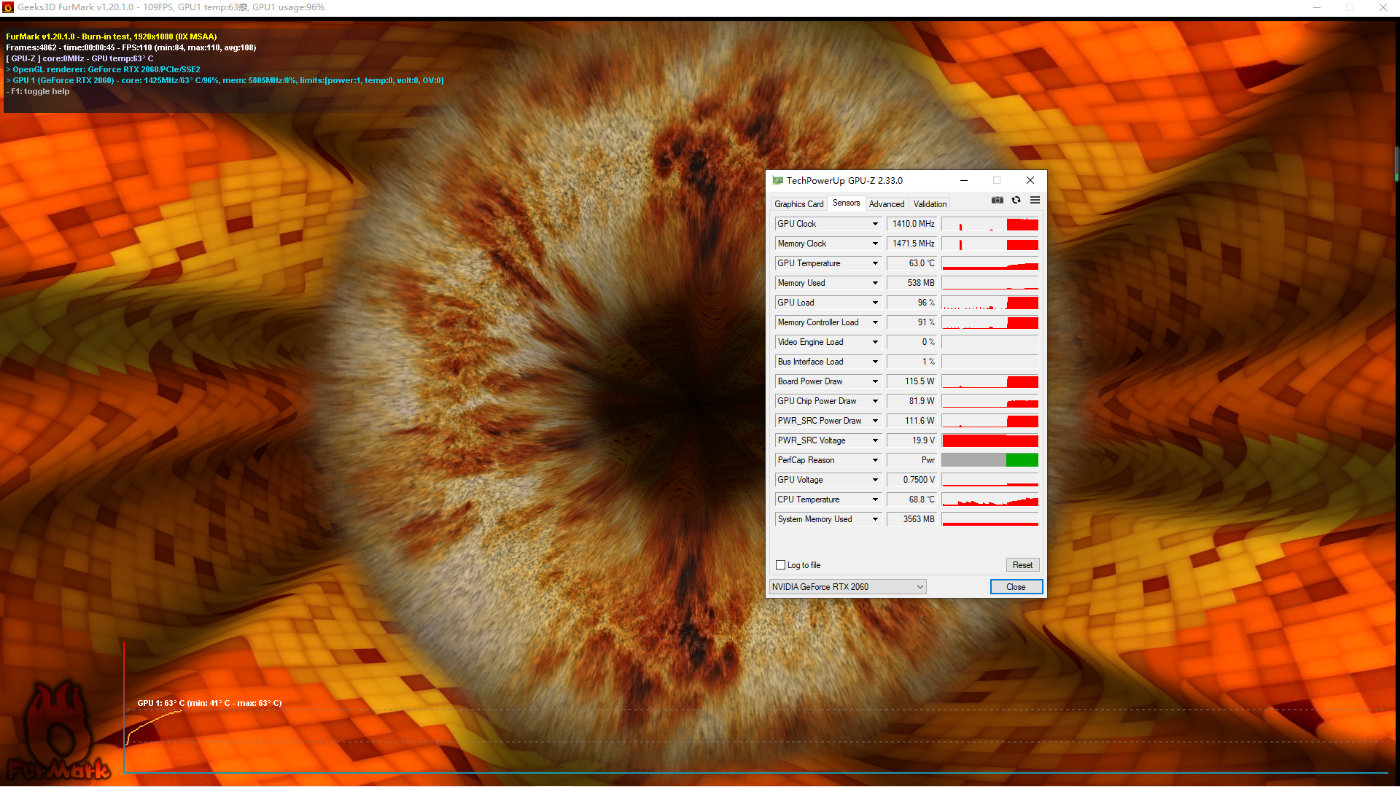The image size is (1400, 787).
Task: Minimize the GPU-Z window
Action: pyautogui.click(x=963, y=181)
